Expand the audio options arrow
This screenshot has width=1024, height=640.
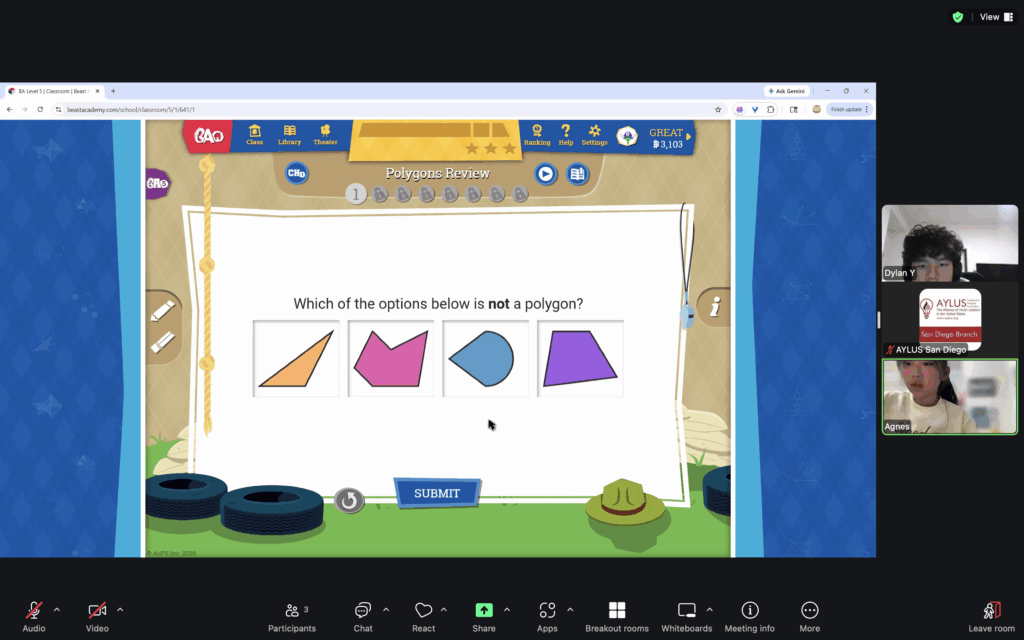coord(56,609)
